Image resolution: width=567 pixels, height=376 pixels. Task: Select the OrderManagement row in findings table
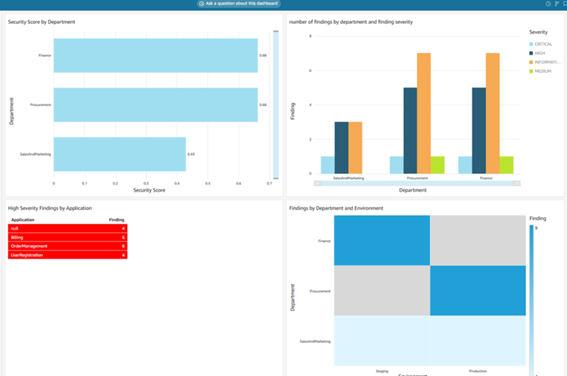(x=68, y=246)
